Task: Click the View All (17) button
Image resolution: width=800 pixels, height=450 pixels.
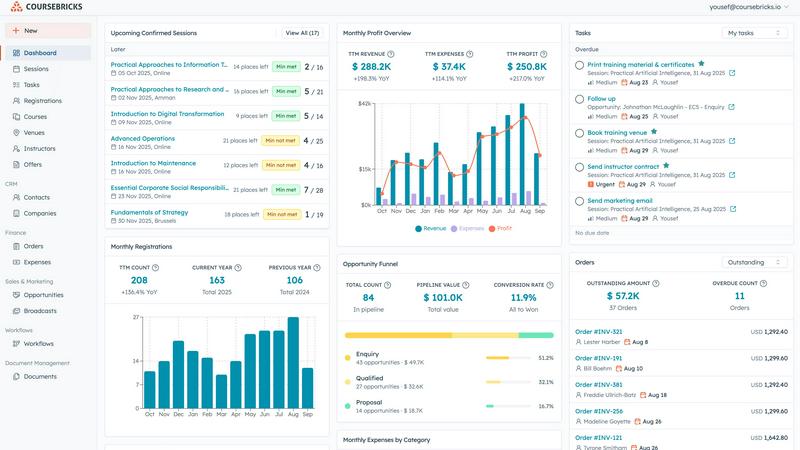Action: click(x=302, y=33)
